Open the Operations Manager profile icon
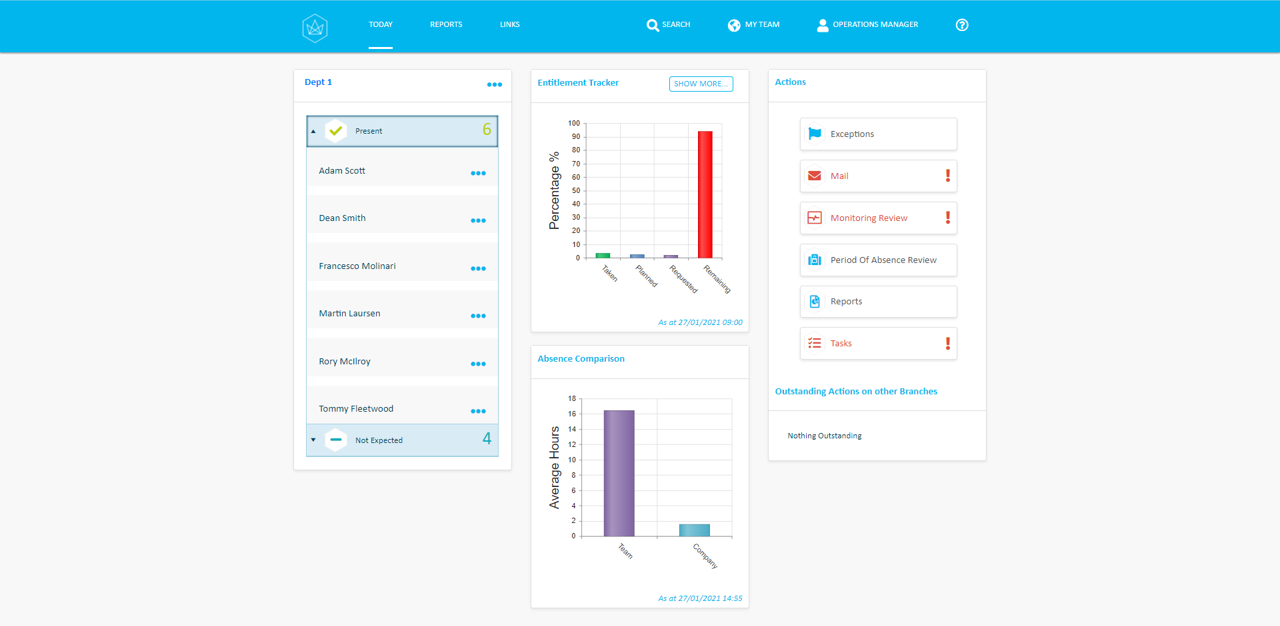Image resolution: width=1280 pixels, height=626 pixels. click(821, 24)
